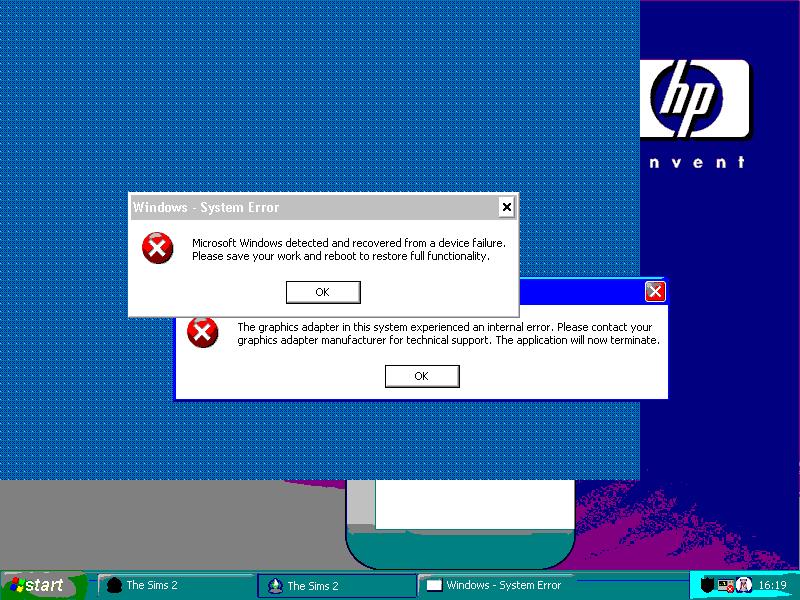Dismiss the Windows System Error dialog via its X
Image resolution: width=800 pixels, height=600 pixels.
(x=507, y=207)
